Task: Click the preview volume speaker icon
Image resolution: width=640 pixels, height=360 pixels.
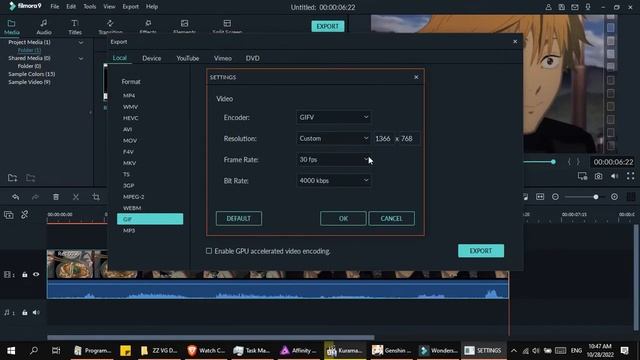Action: [x=615, y=176]
